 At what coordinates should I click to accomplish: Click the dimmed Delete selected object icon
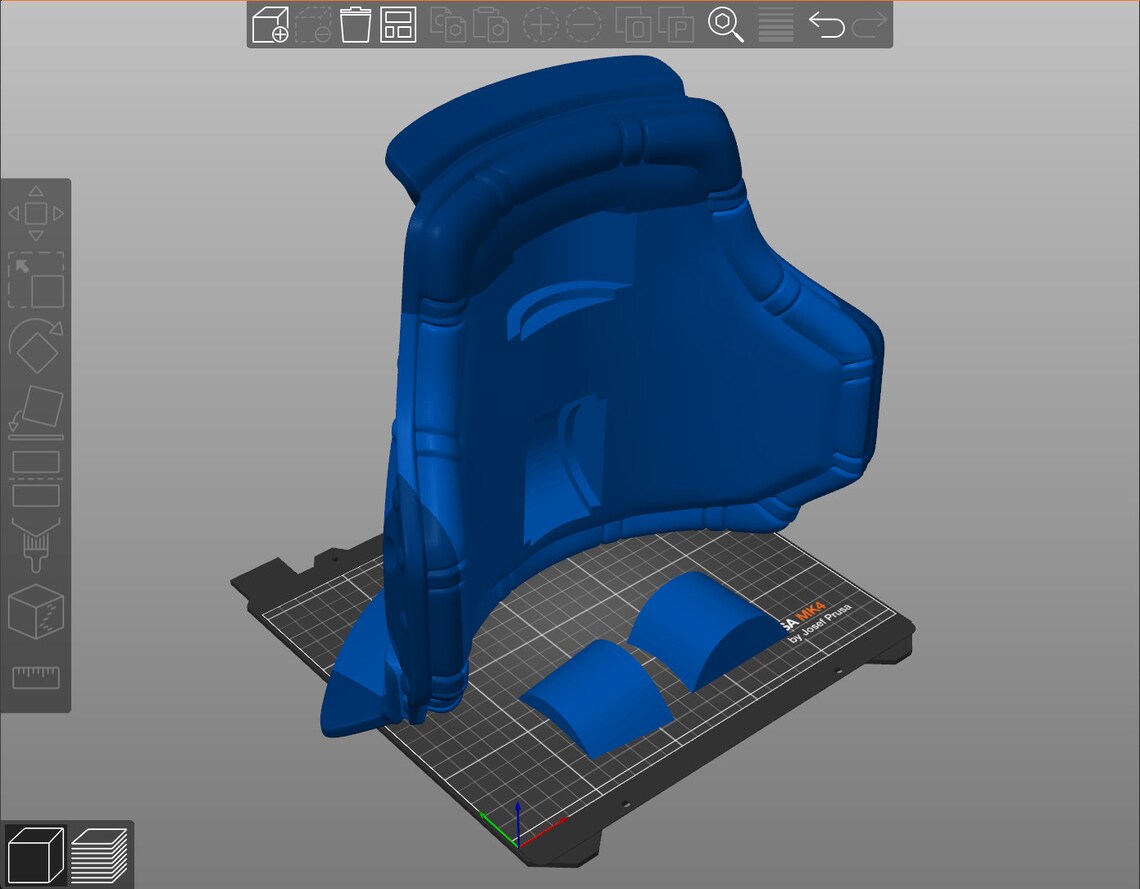coord(313,25)
